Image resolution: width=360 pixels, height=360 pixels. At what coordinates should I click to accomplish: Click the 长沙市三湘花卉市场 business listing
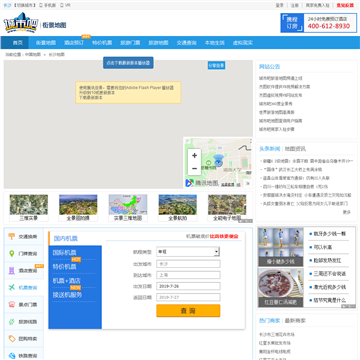(277, 334)
